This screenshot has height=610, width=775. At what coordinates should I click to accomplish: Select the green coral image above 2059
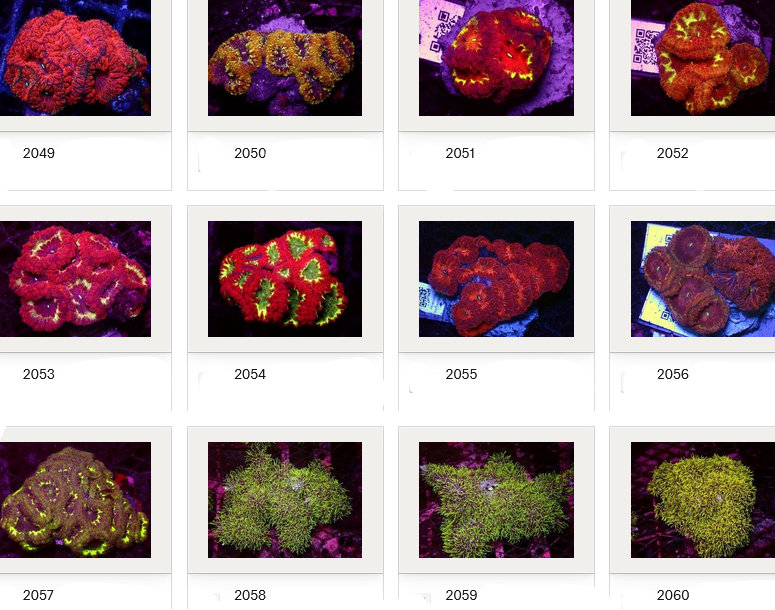click(x=496, y=500)
